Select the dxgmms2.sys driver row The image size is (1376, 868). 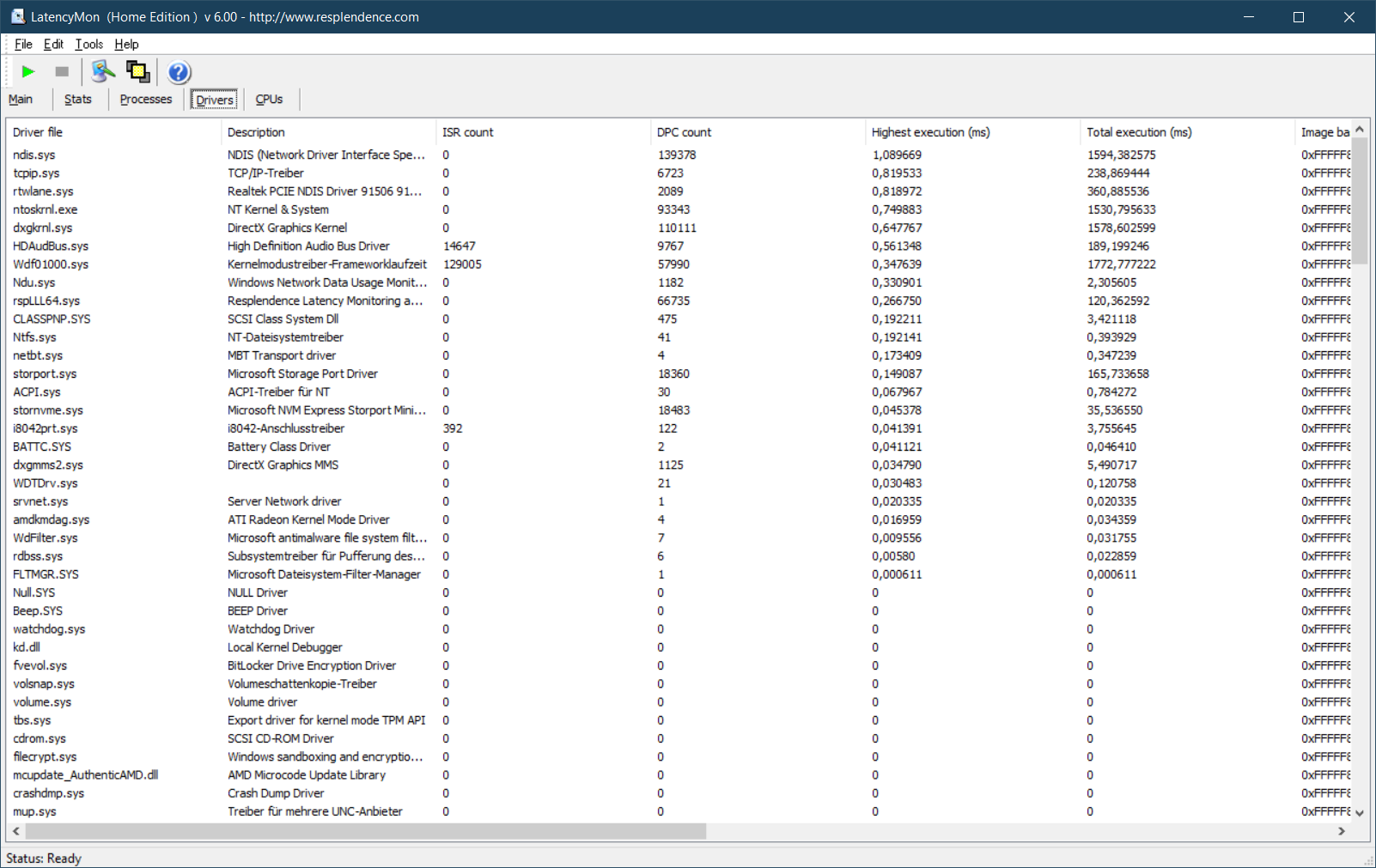click(x=679, y=465)
